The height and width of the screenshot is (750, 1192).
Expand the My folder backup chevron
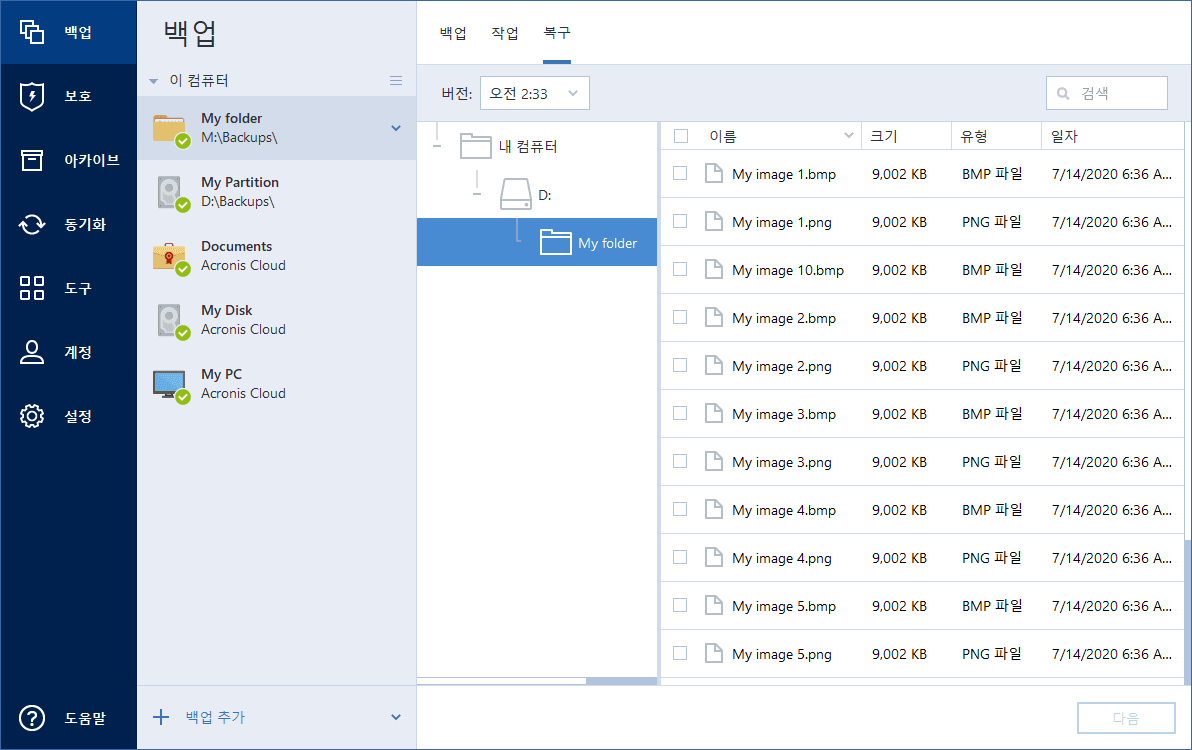tap(396, 128)
